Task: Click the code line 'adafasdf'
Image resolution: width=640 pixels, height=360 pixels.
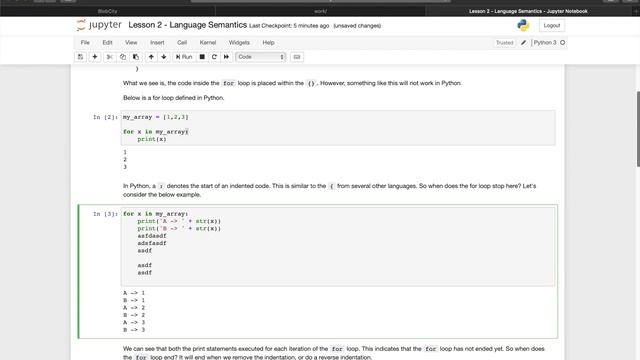Action: pyautogui.click(x=152, y=243)
